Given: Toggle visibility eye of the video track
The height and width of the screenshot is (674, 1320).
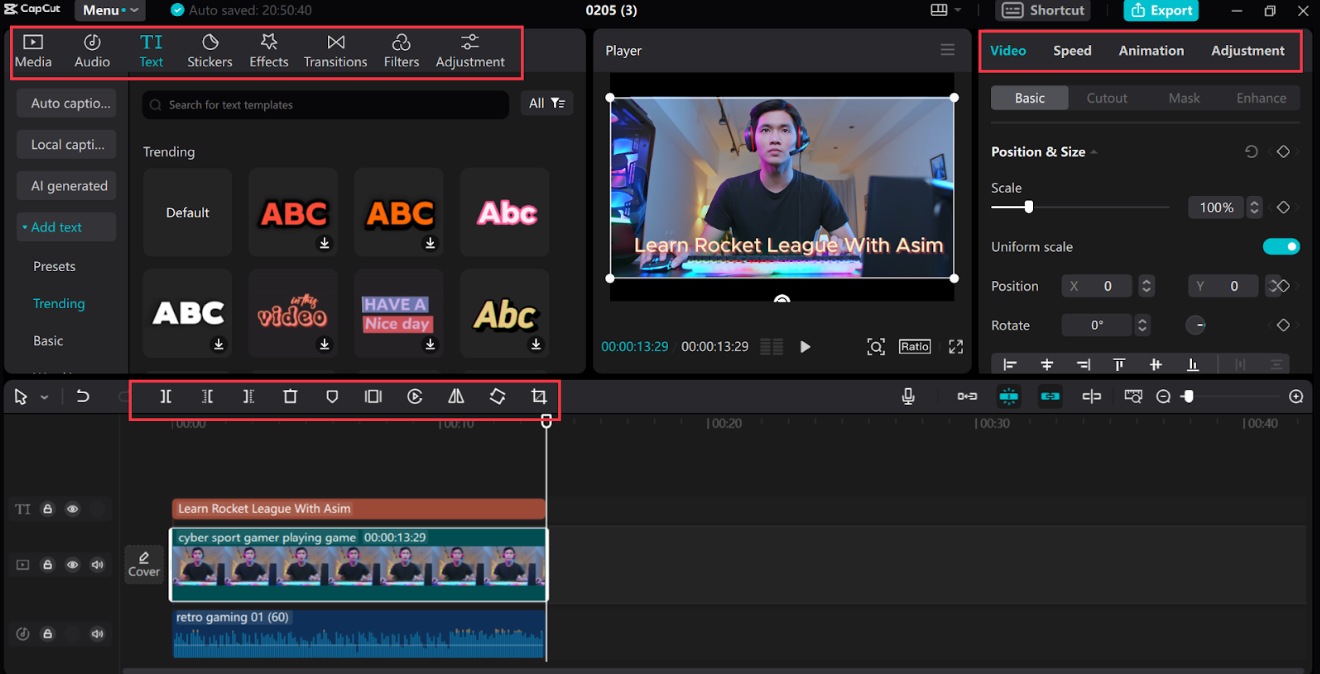Looking at the screenshot, I should (x=72, y=565).
